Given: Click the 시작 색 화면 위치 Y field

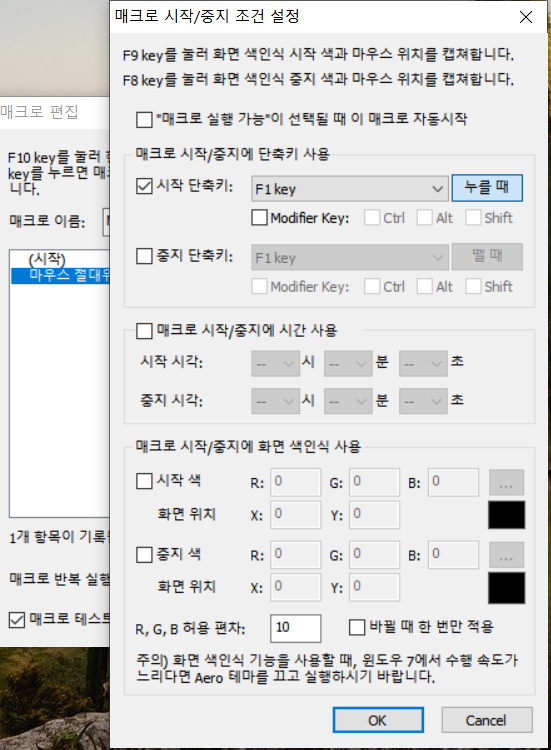Looking at the screenshot, I should (x=375, y=515).
